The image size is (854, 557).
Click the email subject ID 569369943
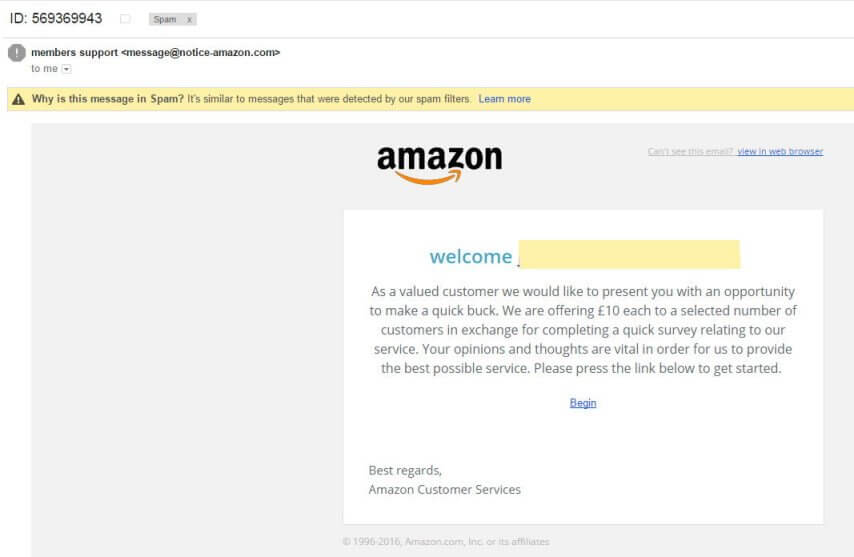click(x=56, y=18)
